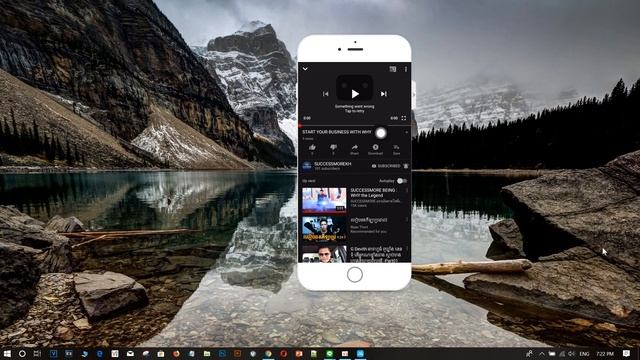Tap the title 'SUCCESSMORE BEING WHY the Legend'
640x360 pixels.
373,193
